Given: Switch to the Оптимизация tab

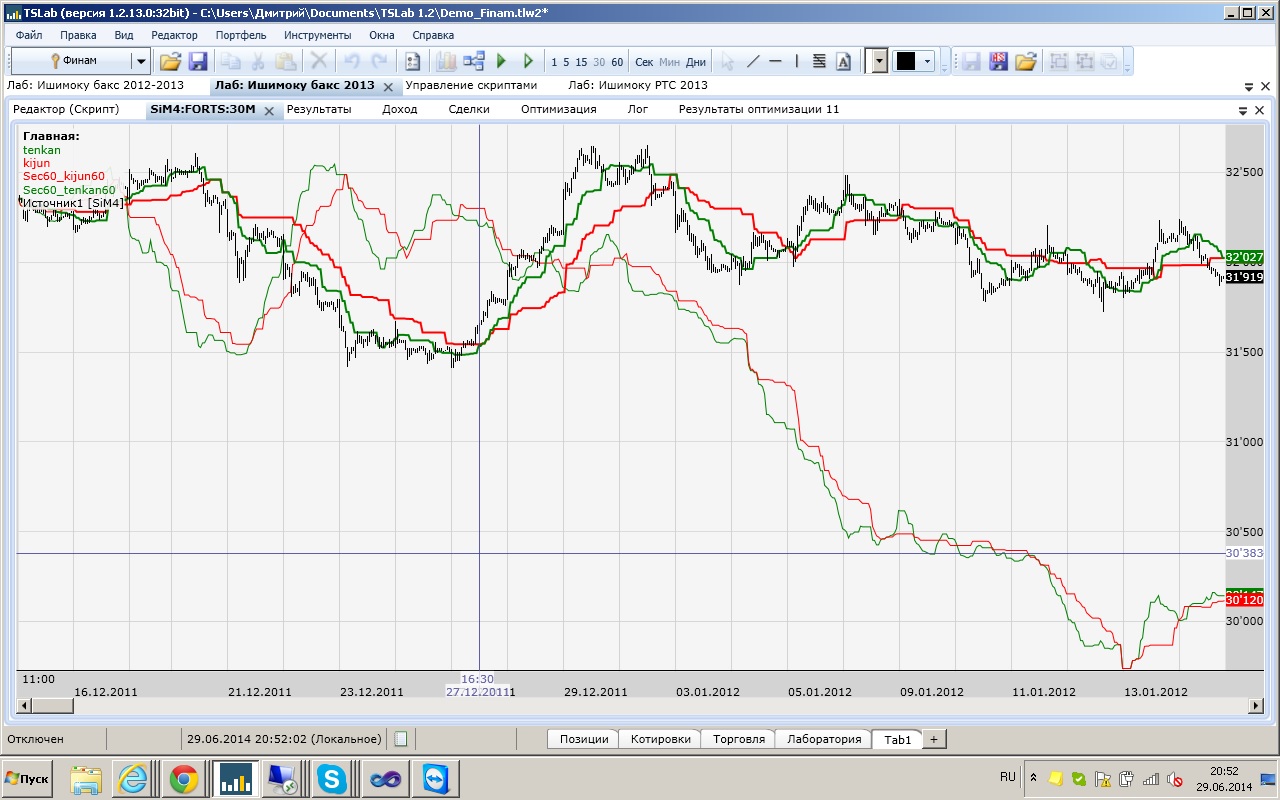Looking at the screenshot, I should pos(558,109).
